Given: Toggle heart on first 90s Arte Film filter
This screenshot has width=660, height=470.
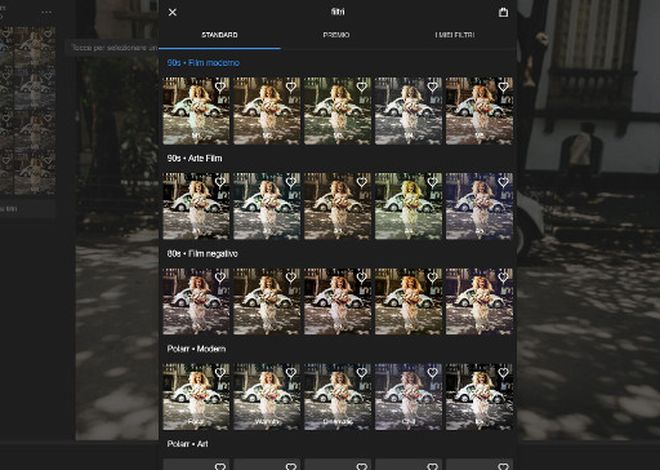Looking at the screenshot, I should tap(220, 182).
